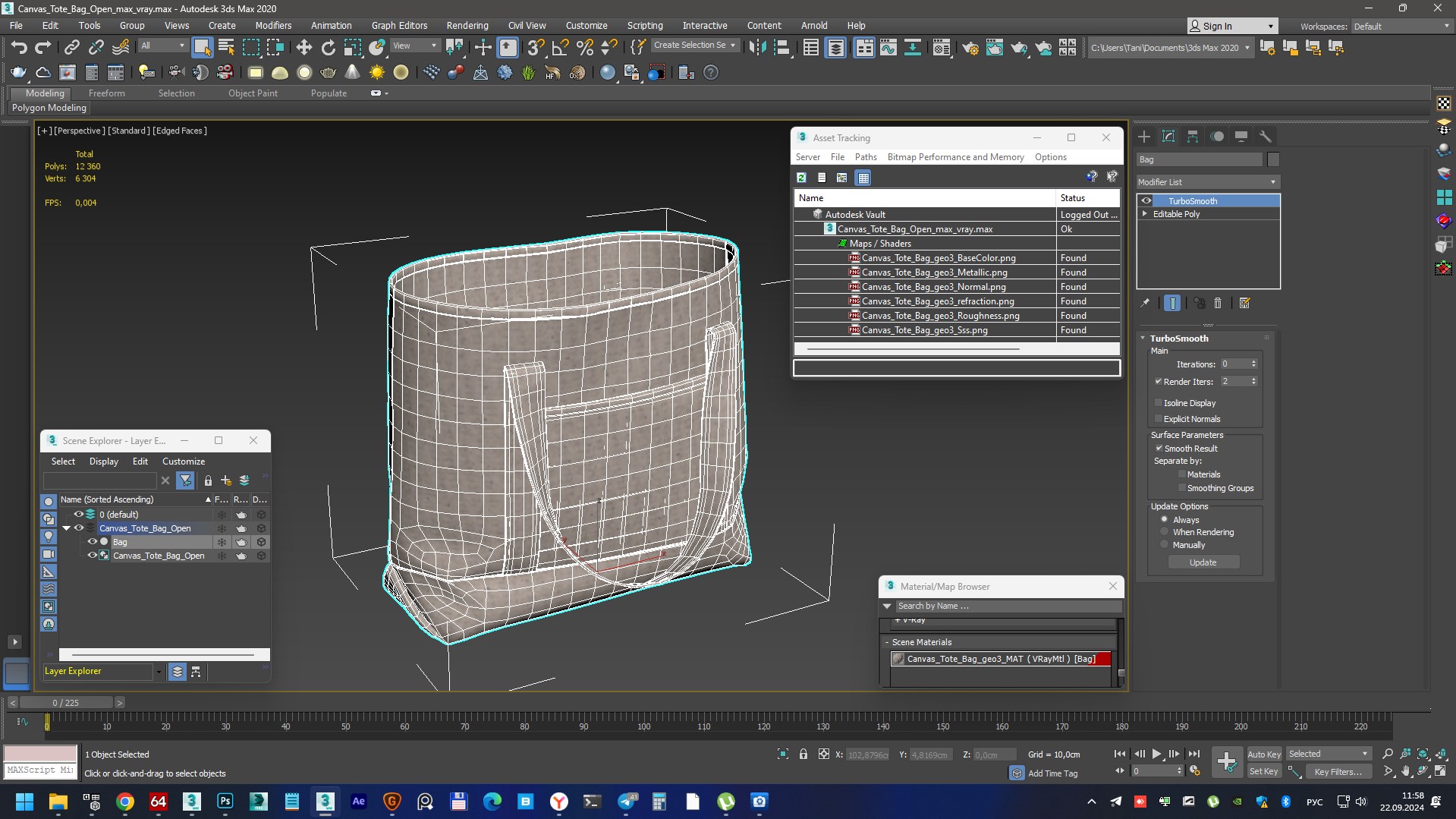Adjust the Iterations spinner arrows
The height and width of the screenshot is (819, 1456).
1253,364
